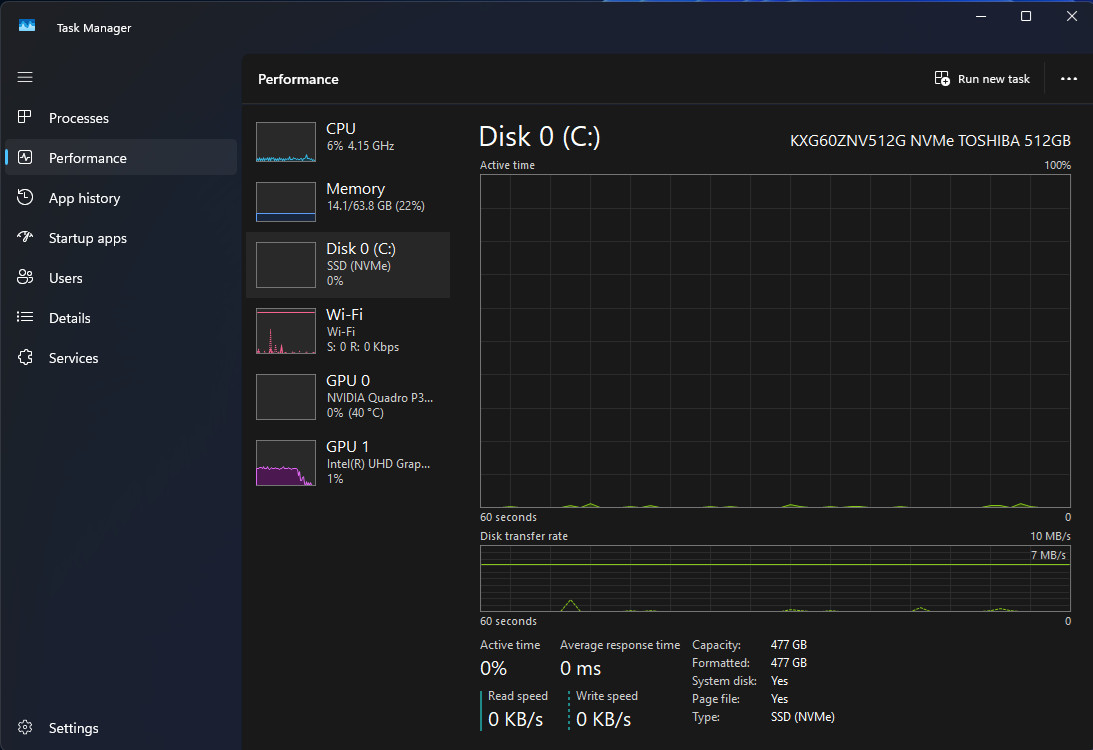Maximize the Task Manager window
This screenshot has width=1093, height=750.
[x=1026, y=16]
